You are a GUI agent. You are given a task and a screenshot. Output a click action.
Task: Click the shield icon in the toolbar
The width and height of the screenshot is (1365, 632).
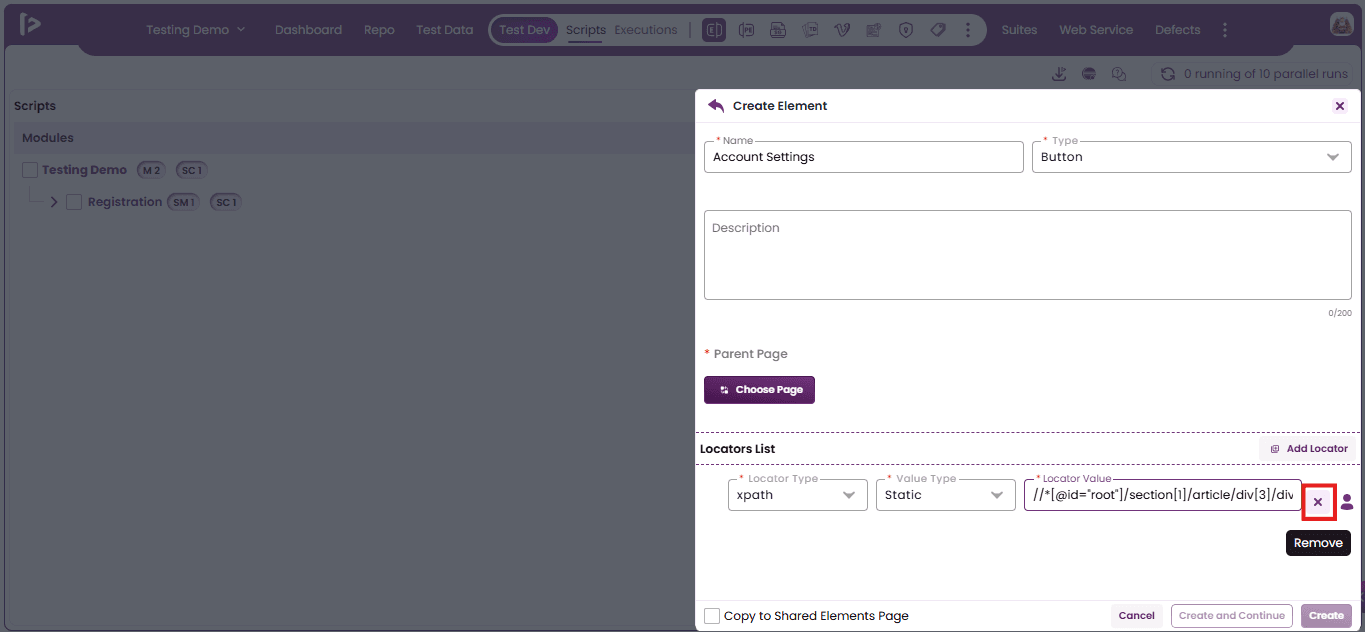[906, 30]
